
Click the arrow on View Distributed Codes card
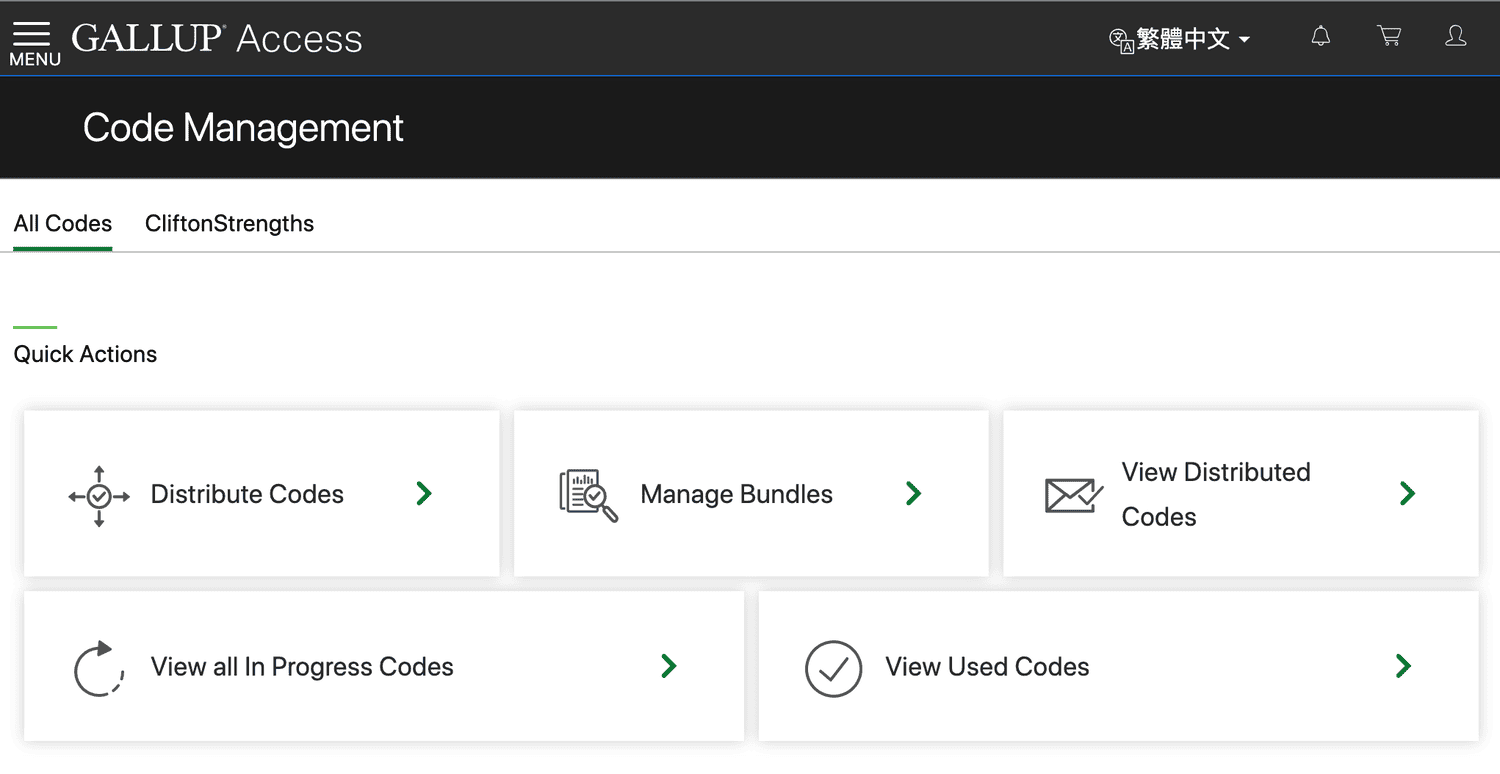(x=1407, y=493)
